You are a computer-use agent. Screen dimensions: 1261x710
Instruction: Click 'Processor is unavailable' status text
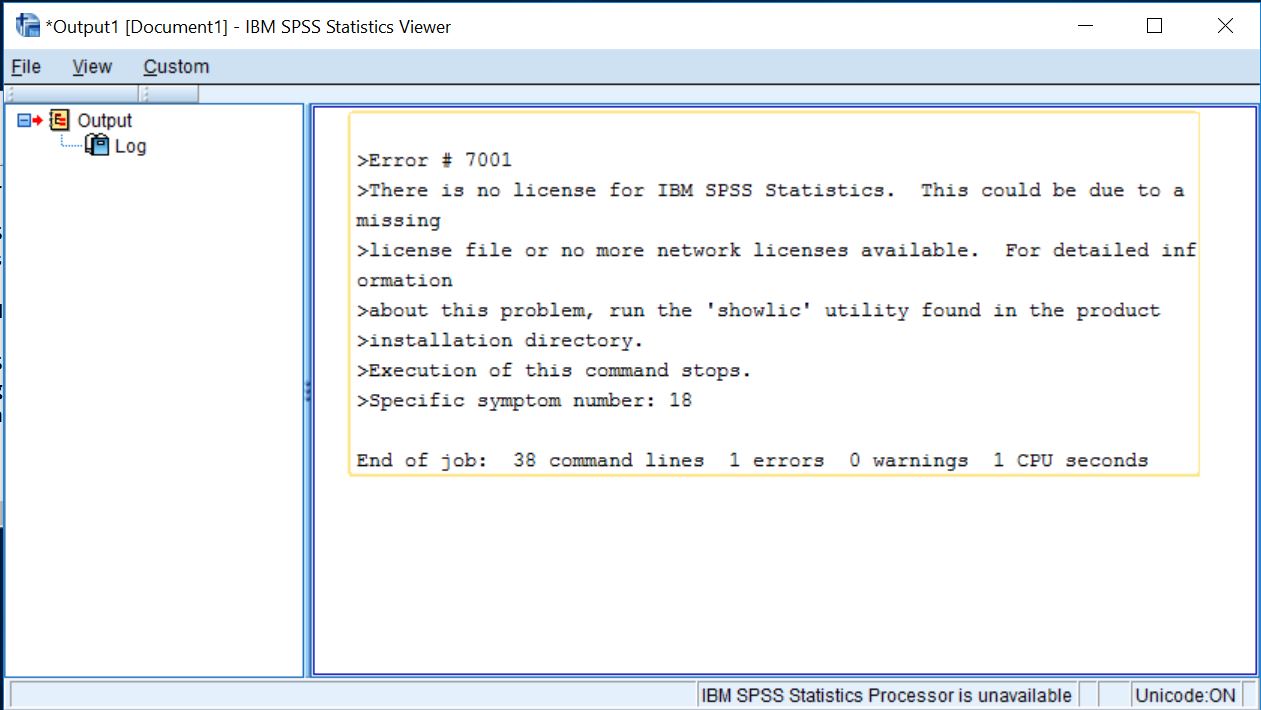click(x=886, y=695)
